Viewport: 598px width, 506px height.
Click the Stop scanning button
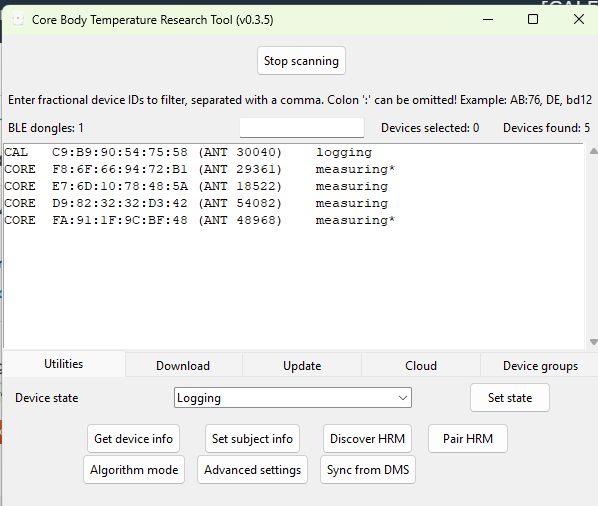point(301,61)
